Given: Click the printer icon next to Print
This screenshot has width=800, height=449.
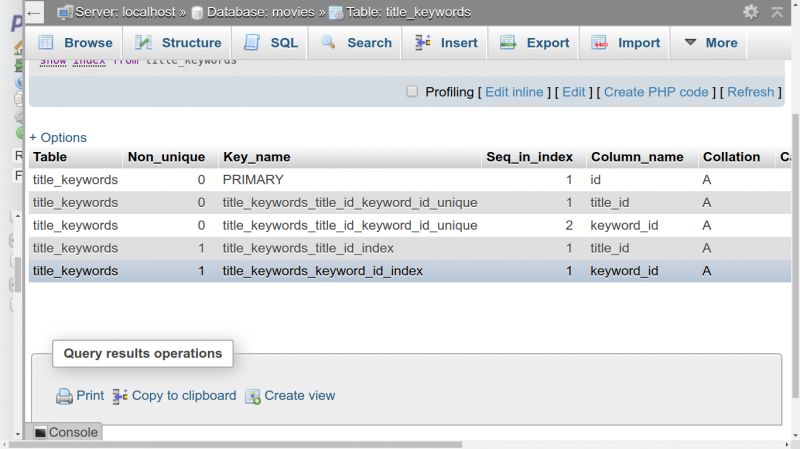Looking at the screenshot, I should pyautogui.click(x=64, y=396).
